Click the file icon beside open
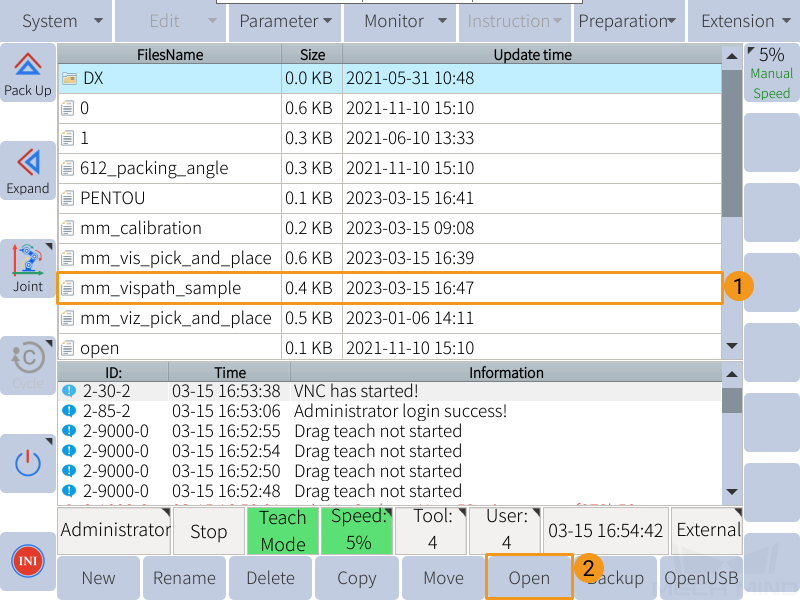Screen dimensions: 800x600 67,348
